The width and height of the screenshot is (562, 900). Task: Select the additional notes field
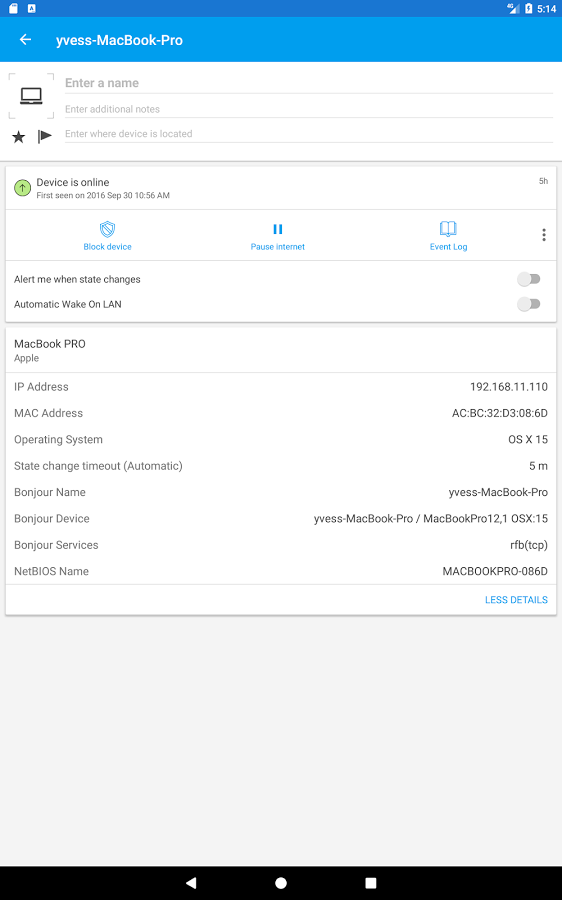coord(309,109)
